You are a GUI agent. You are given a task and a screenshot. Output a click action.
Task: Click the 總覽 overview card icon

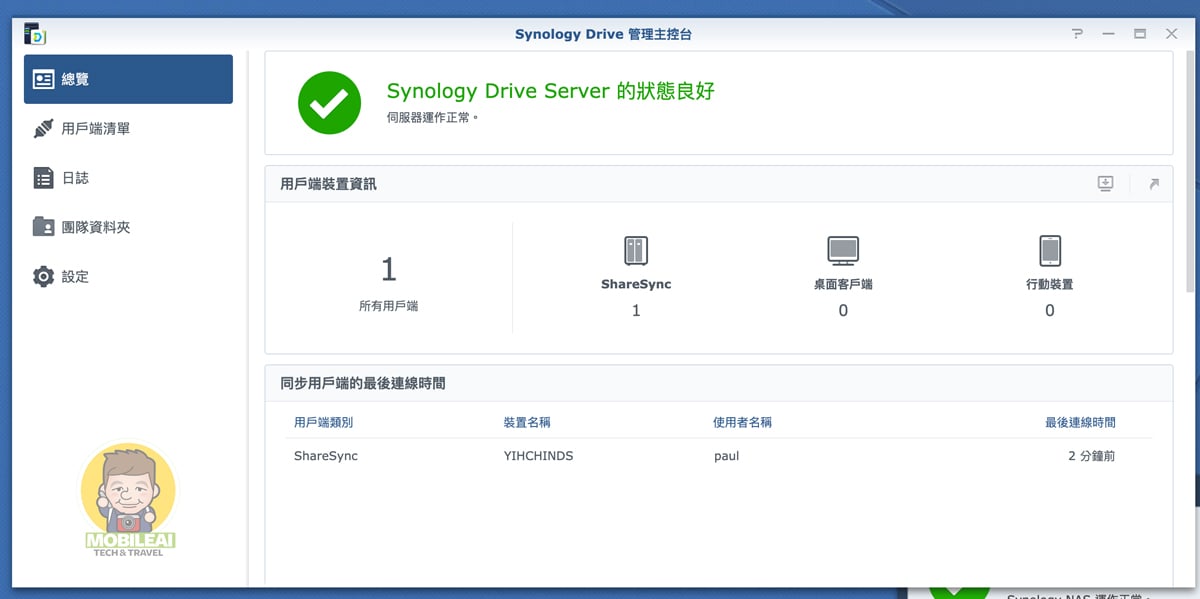[x=43, y=79]
